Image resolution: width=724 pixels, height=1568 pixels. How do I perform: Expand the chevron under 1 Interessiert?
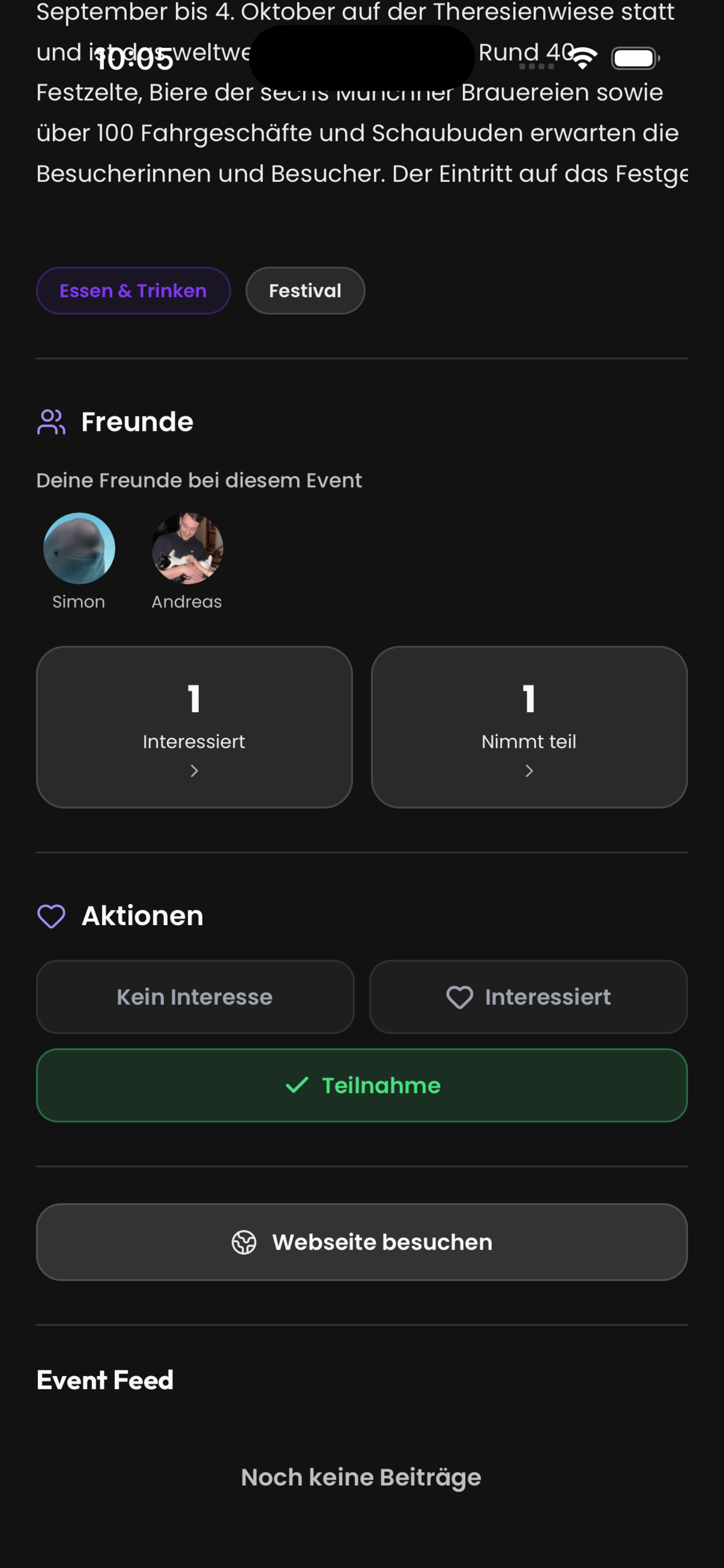click(194, 771)
